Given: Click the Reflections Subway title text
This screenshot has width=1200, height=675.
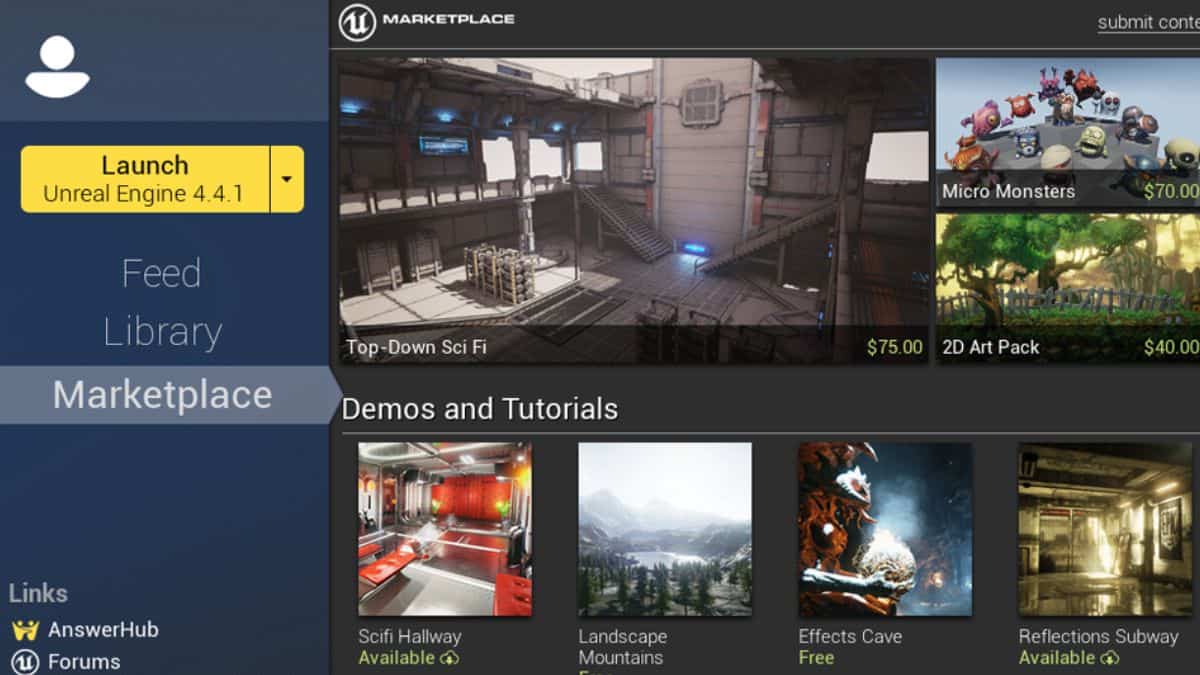Looking at the screenshot, I should 1098,636.
